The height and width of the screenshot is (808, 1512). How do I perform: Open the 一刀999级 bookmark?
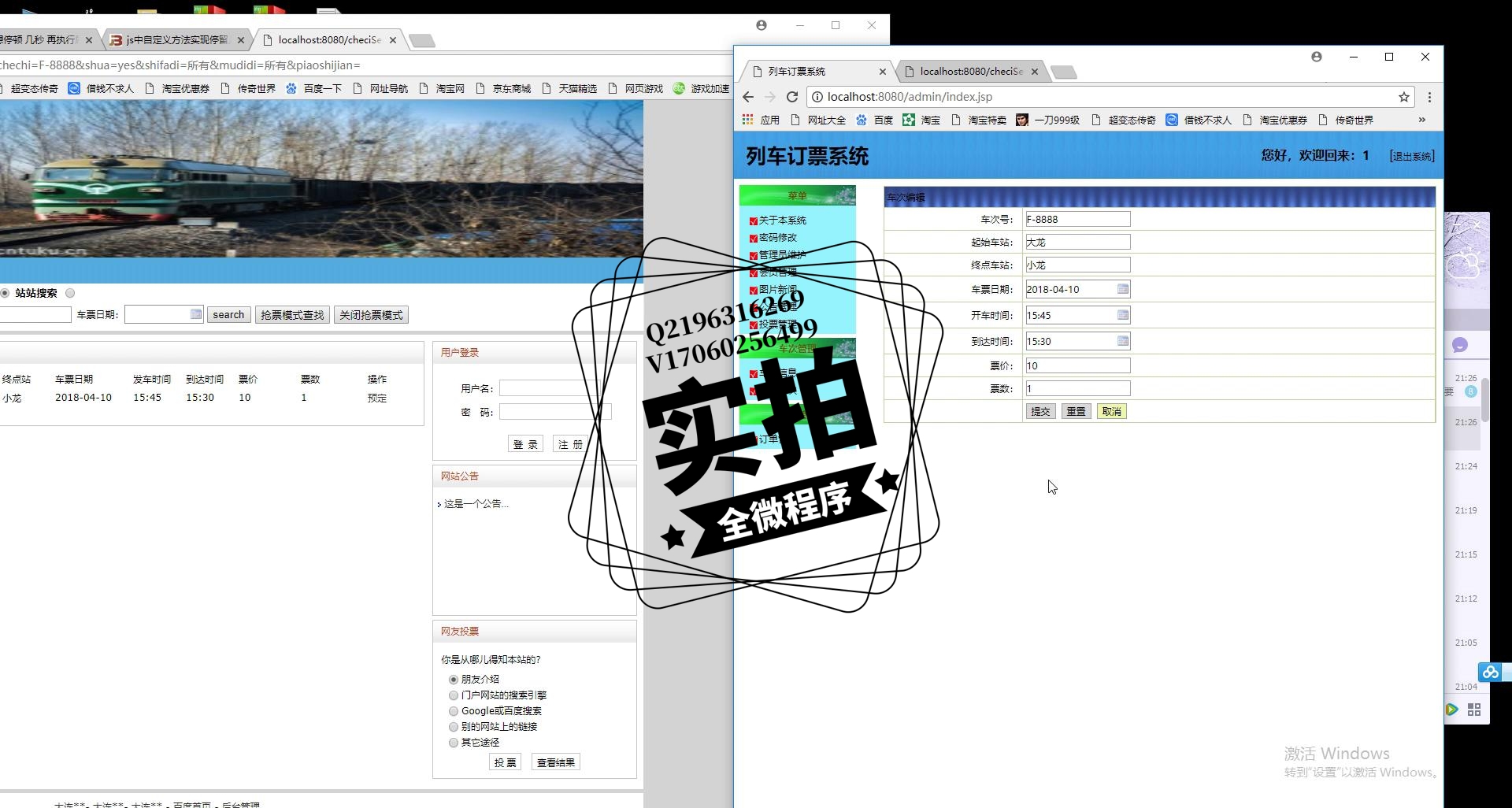(x=1047, y=120)
